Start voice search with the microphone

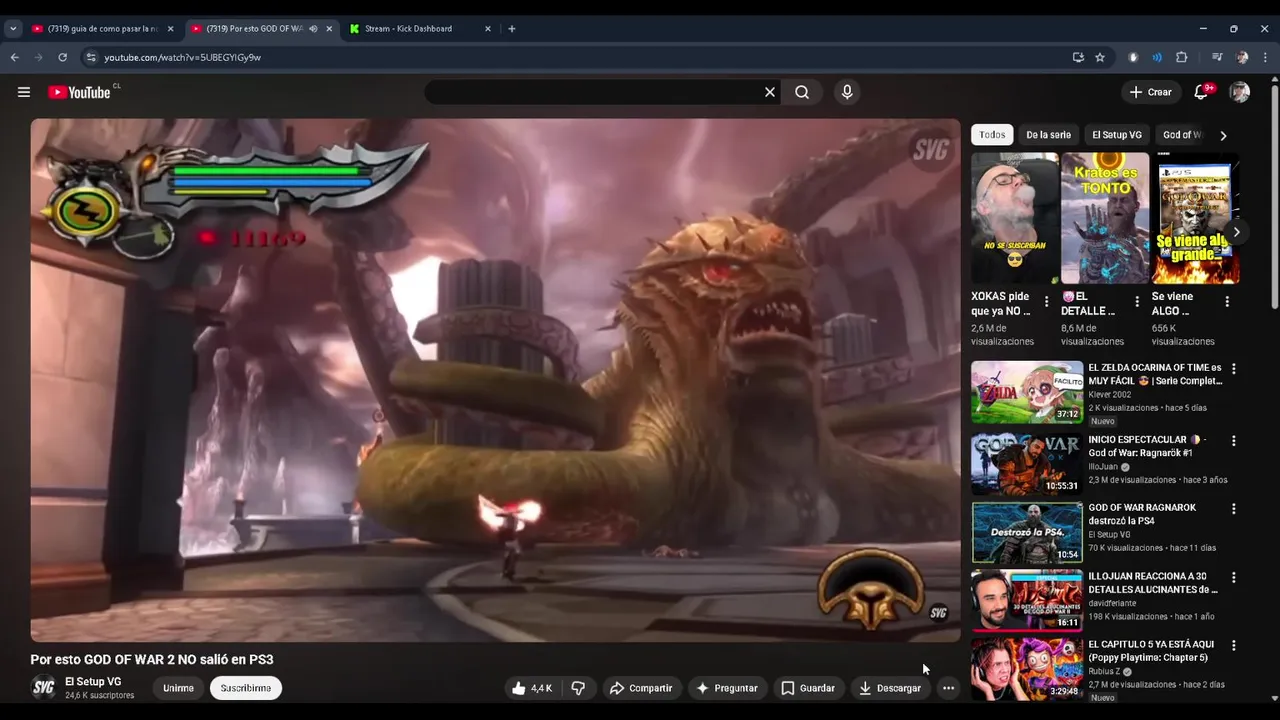847,92
